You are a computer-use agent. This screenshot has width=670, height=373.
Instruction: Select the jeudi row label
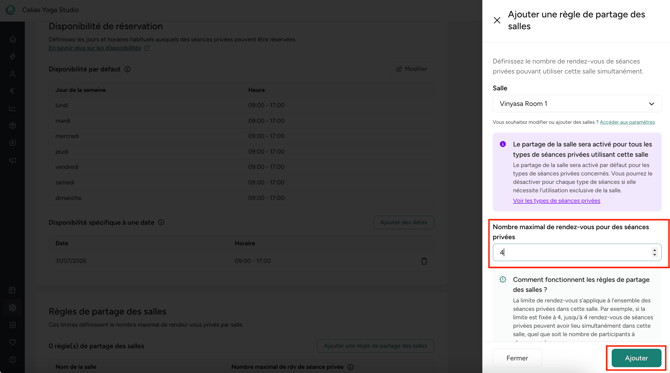coord(62,152)
